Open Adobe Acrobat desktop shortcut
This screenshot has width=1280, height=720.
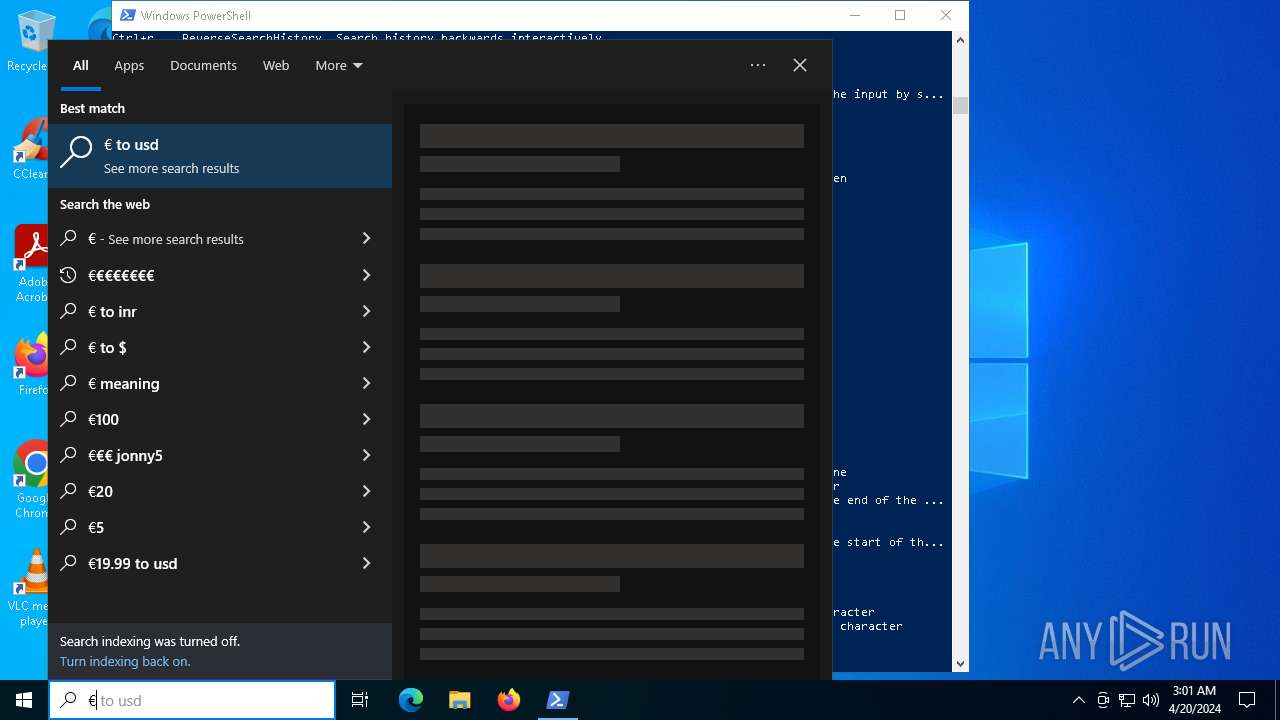pos(33,264)
